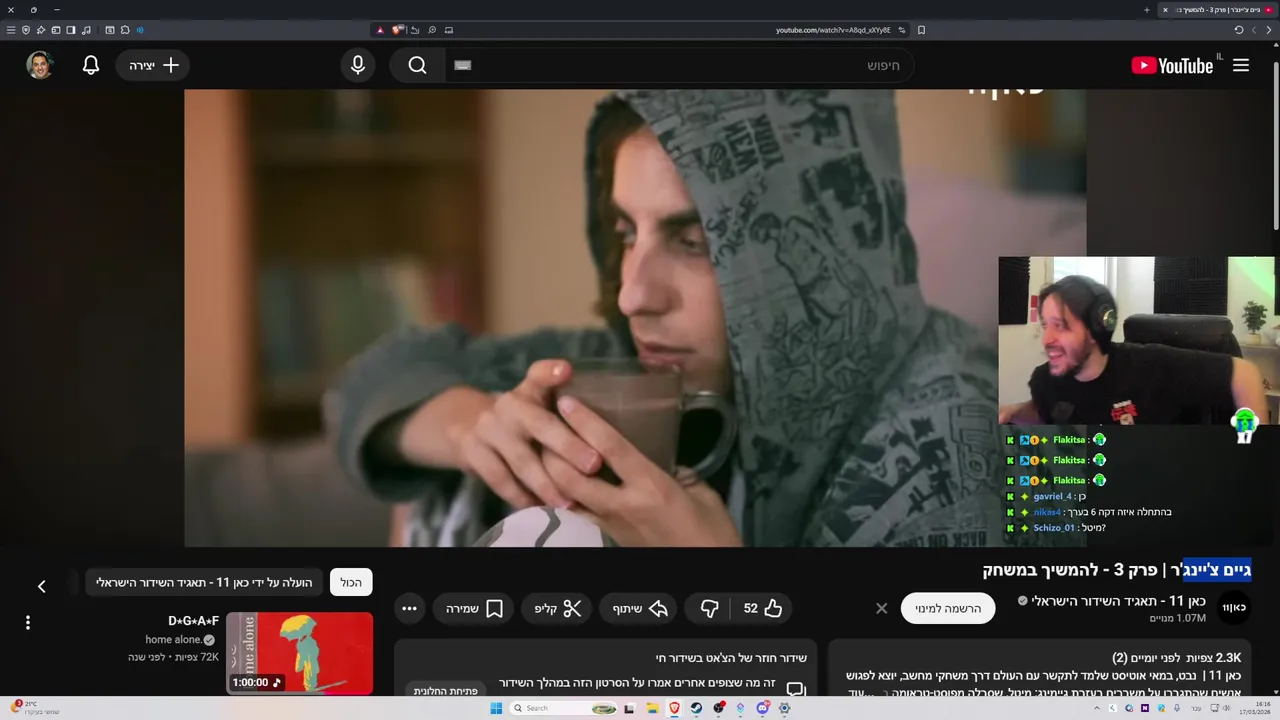Open site settings icon beside URL

click(x=902, y=30)
